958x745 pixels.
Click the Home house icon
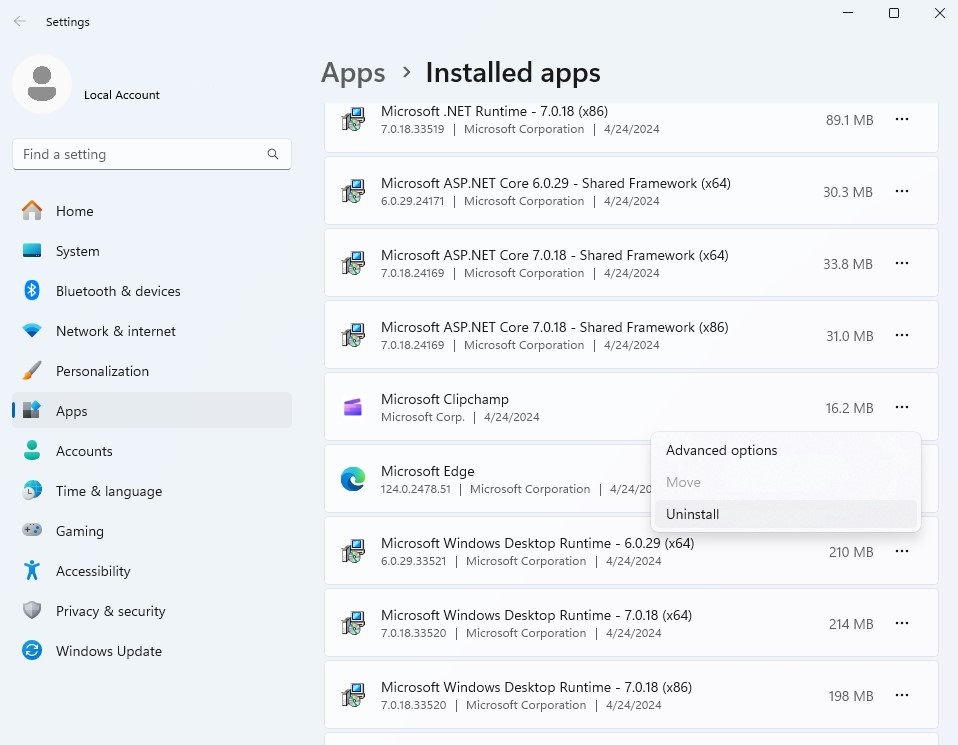coord(32,210)
